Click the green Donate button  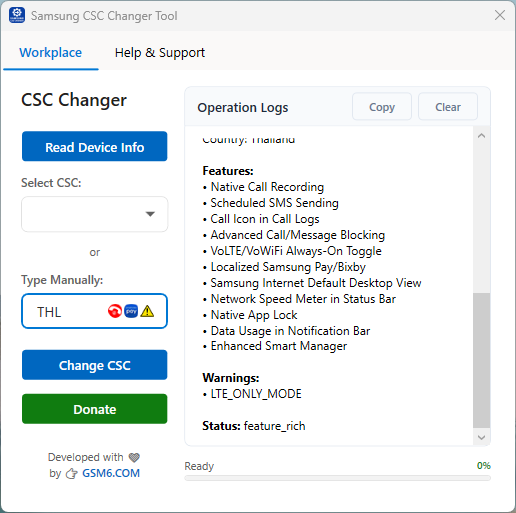(95, 409)
